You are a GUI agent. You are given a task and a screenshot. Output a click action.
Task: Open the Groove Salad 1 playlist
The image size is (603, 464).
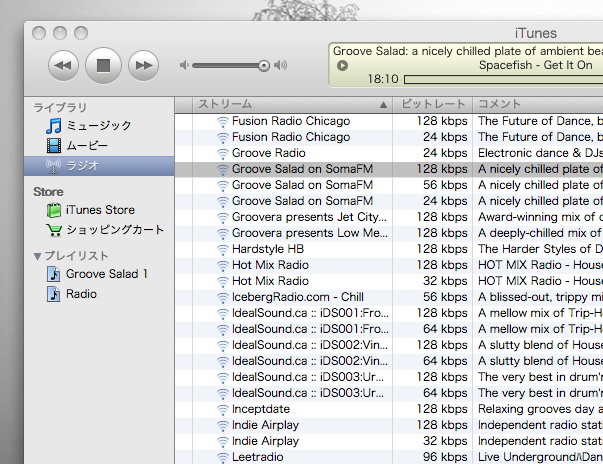pos(99,274)
